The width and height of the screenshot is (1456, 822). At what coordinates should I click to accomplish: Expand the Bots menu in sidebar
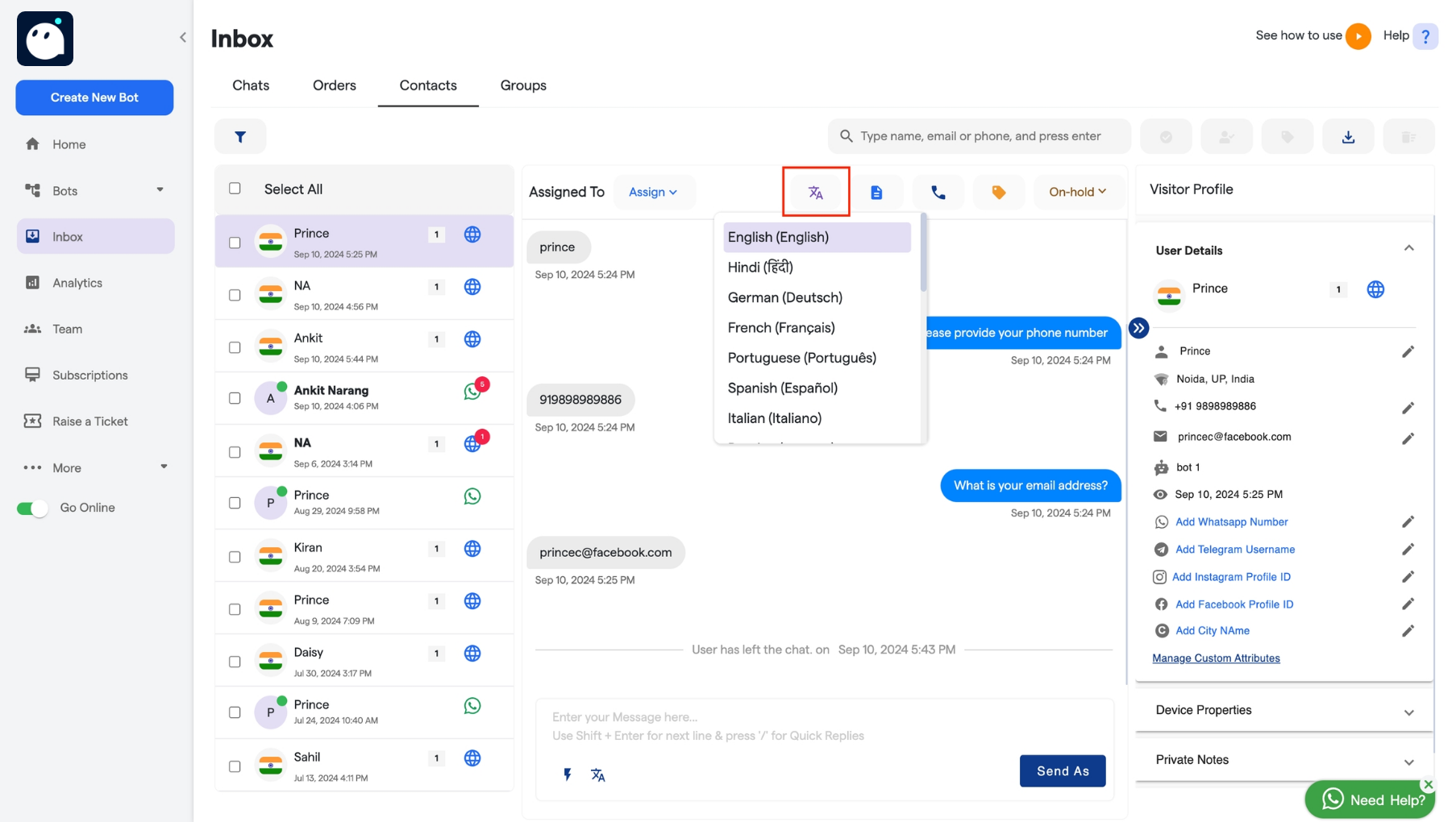tap(160, 190)
